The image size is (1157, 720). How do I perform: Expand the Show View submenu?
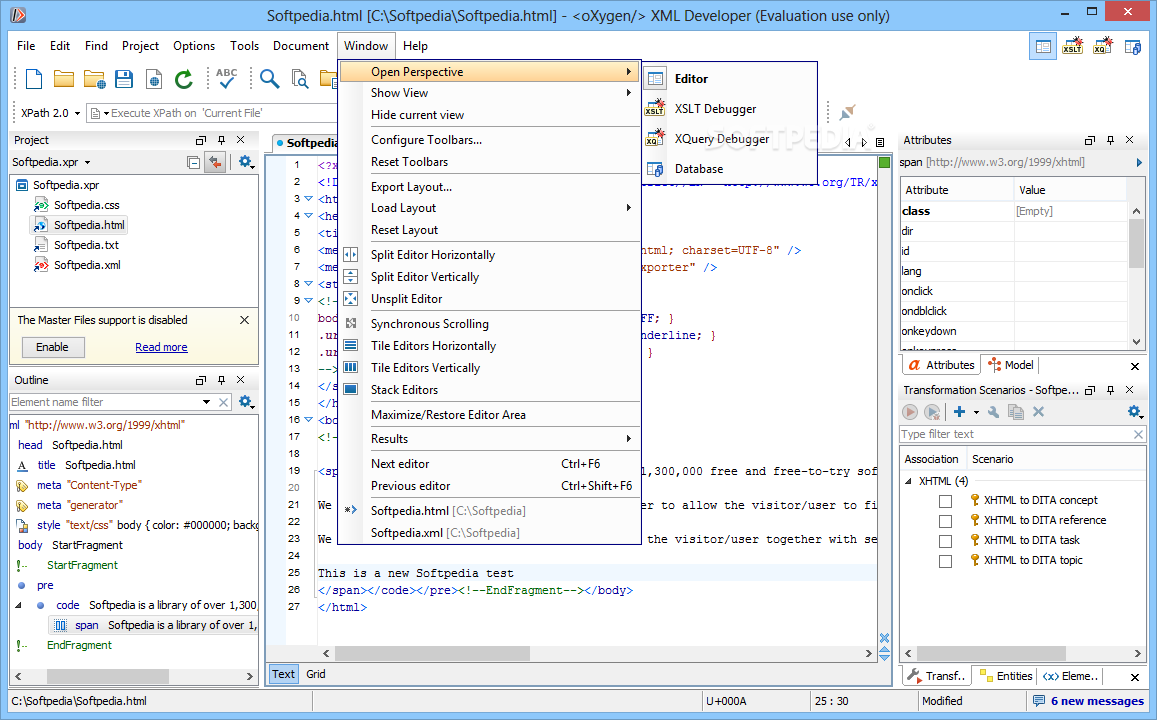(x=489, y=93)
